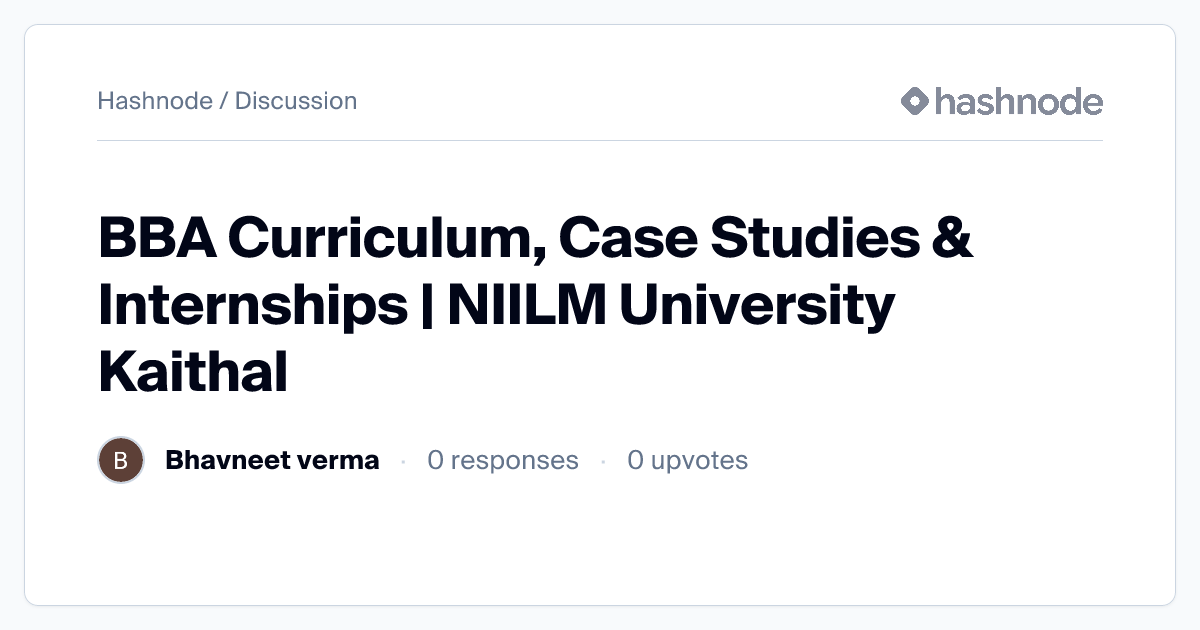Click the hashnode wordmark beside the logo
Image resolution: width=1200 pixels, height=630 pixels.
(x=1018, y=101)
